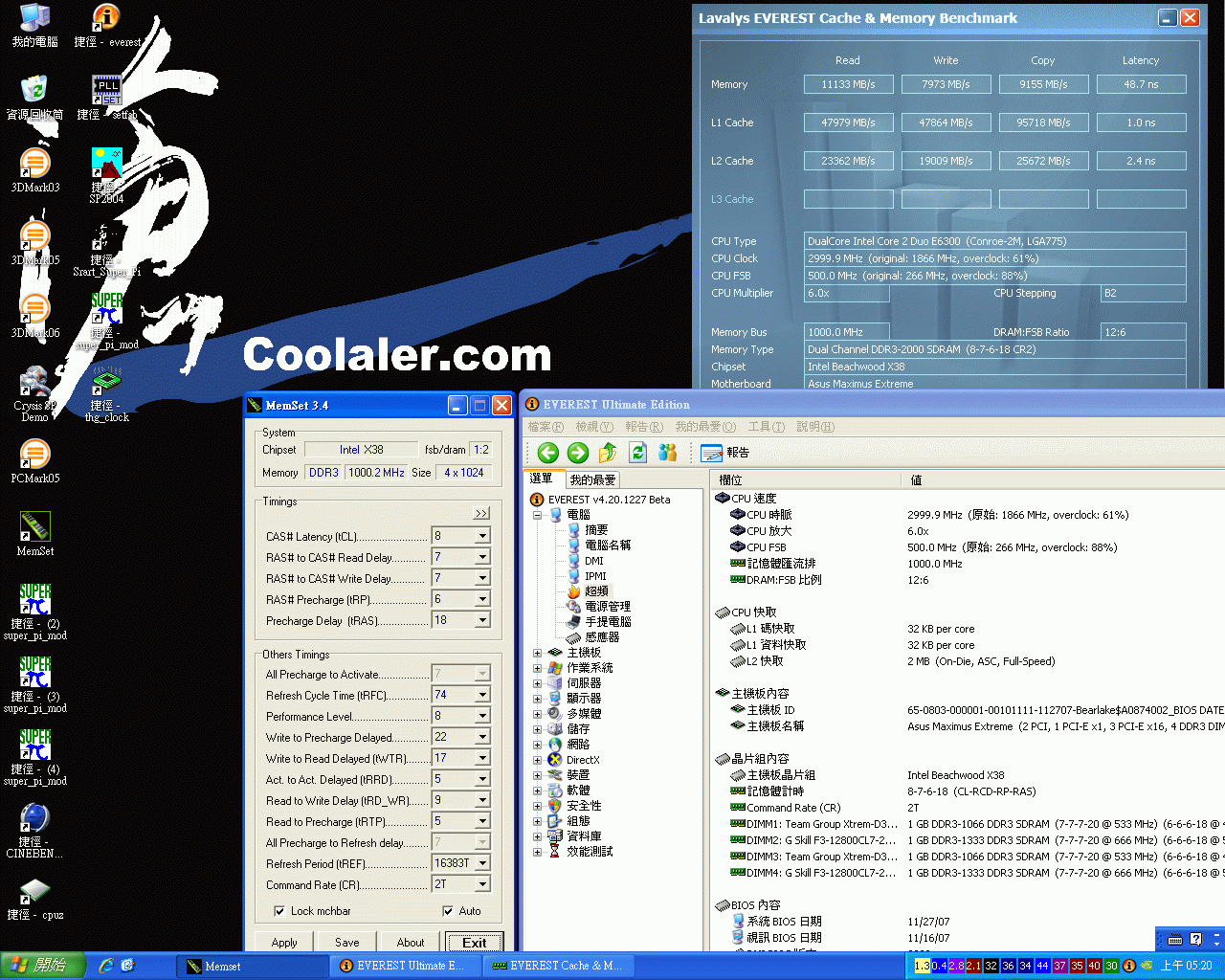Open the setfsb PLL shortcut icon

point(106,98)
